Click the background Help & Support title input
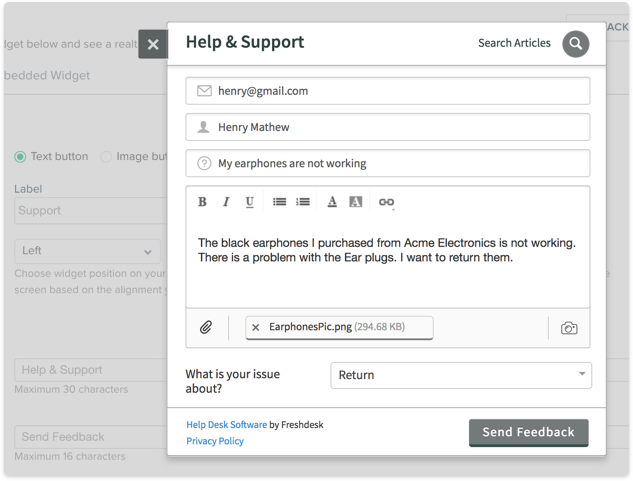Image resolution: width=633 pixels, height=481 pixels. click(91, 370)
